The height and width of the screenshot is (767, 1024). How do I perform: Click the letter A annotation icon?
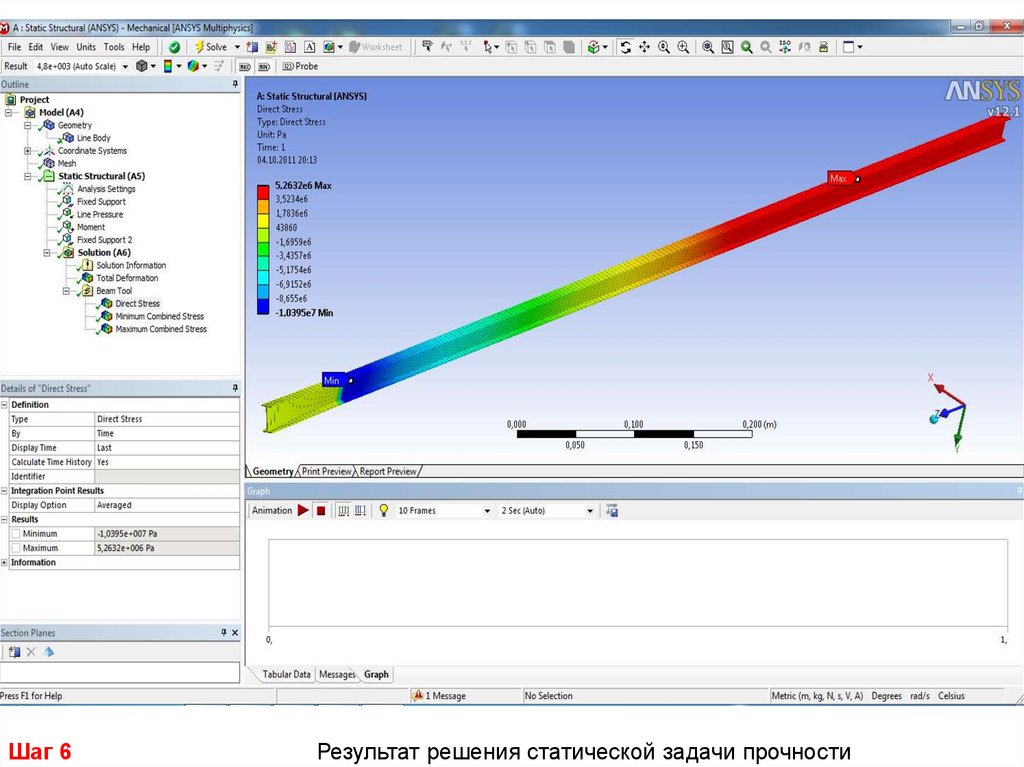point(310,47)
